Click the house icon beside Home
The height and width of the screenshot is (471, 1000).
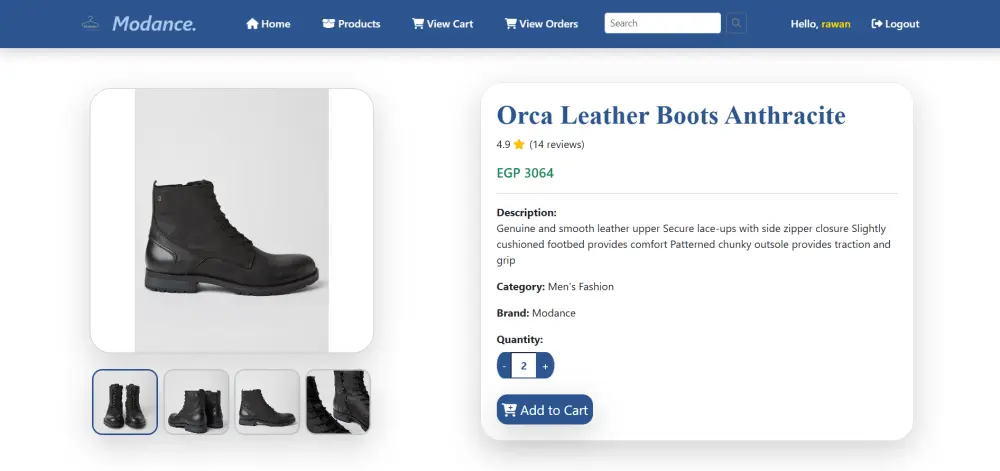point(252,24)
